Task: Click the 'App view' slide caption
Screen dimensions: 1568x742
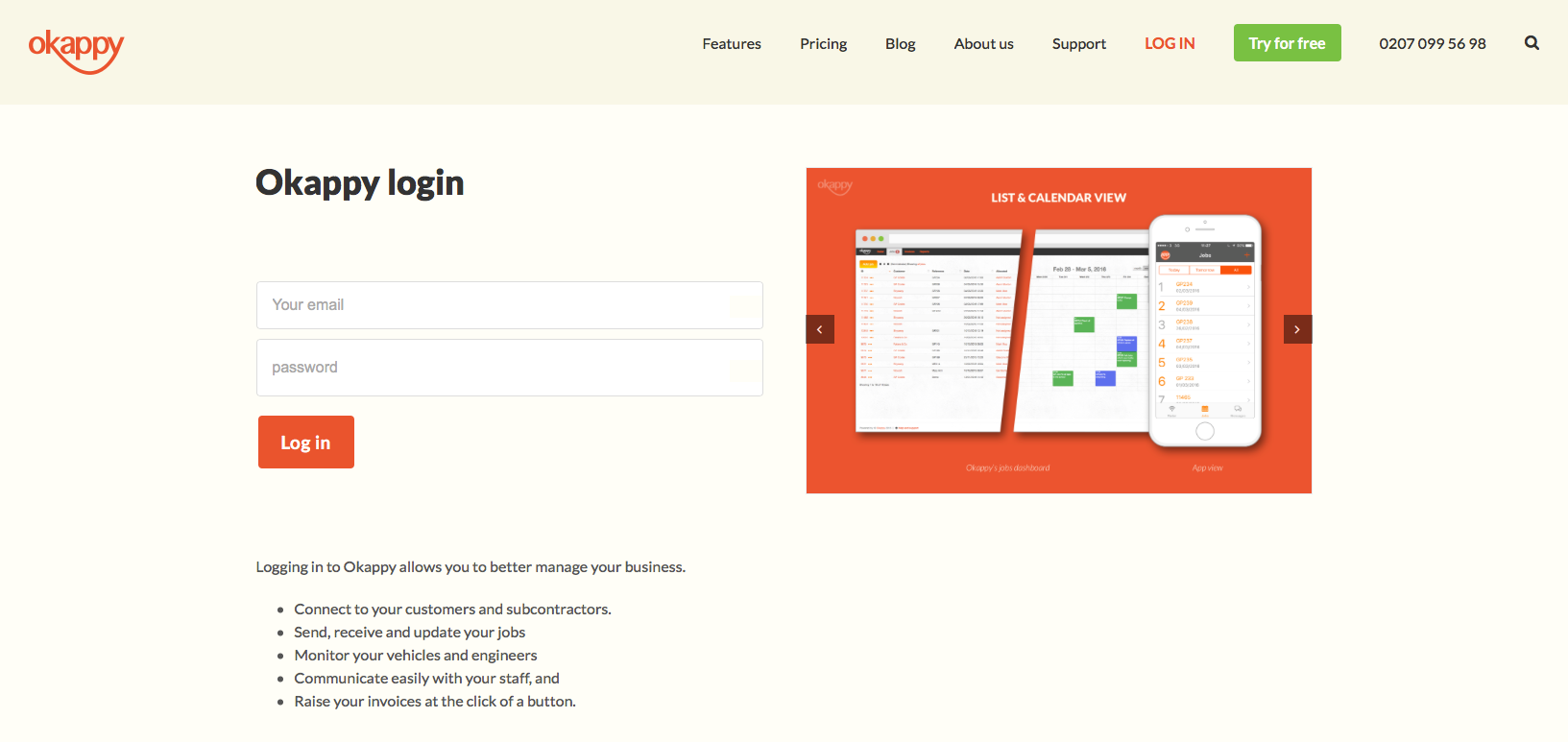Action: pyautogui.click(x=1207, y=468)
